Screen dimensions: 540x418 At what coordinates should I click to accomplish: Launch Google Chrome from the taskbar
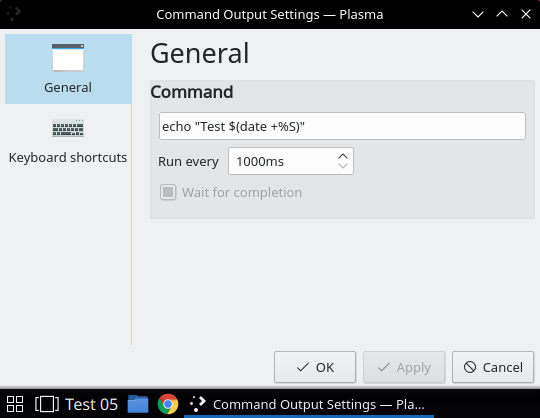click(x=168, y=404)
